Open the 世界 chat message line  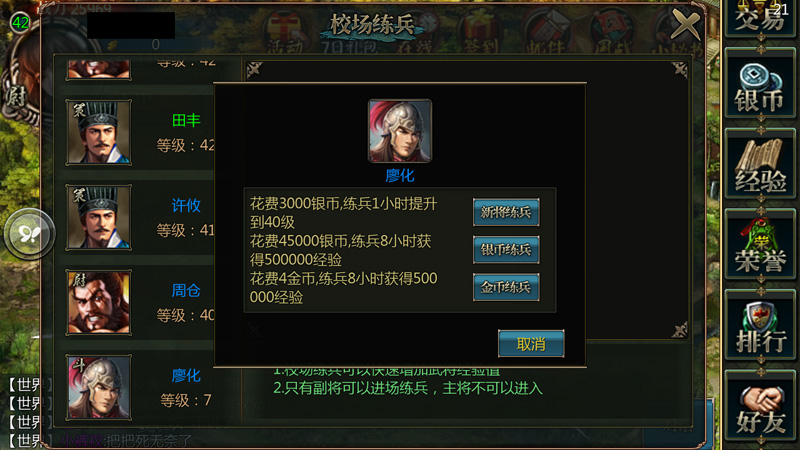pos(100,440)
